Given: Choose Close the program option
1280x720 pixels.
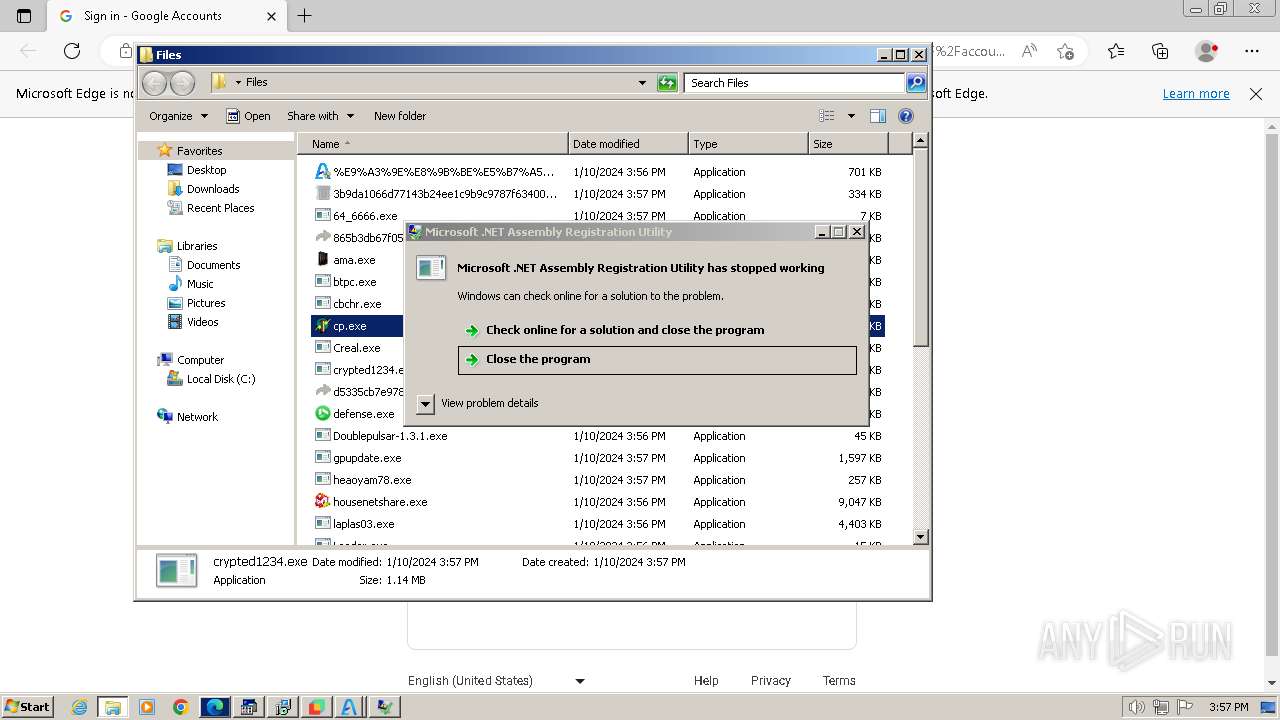Looking at the screenshot, I should coord(657,360).
